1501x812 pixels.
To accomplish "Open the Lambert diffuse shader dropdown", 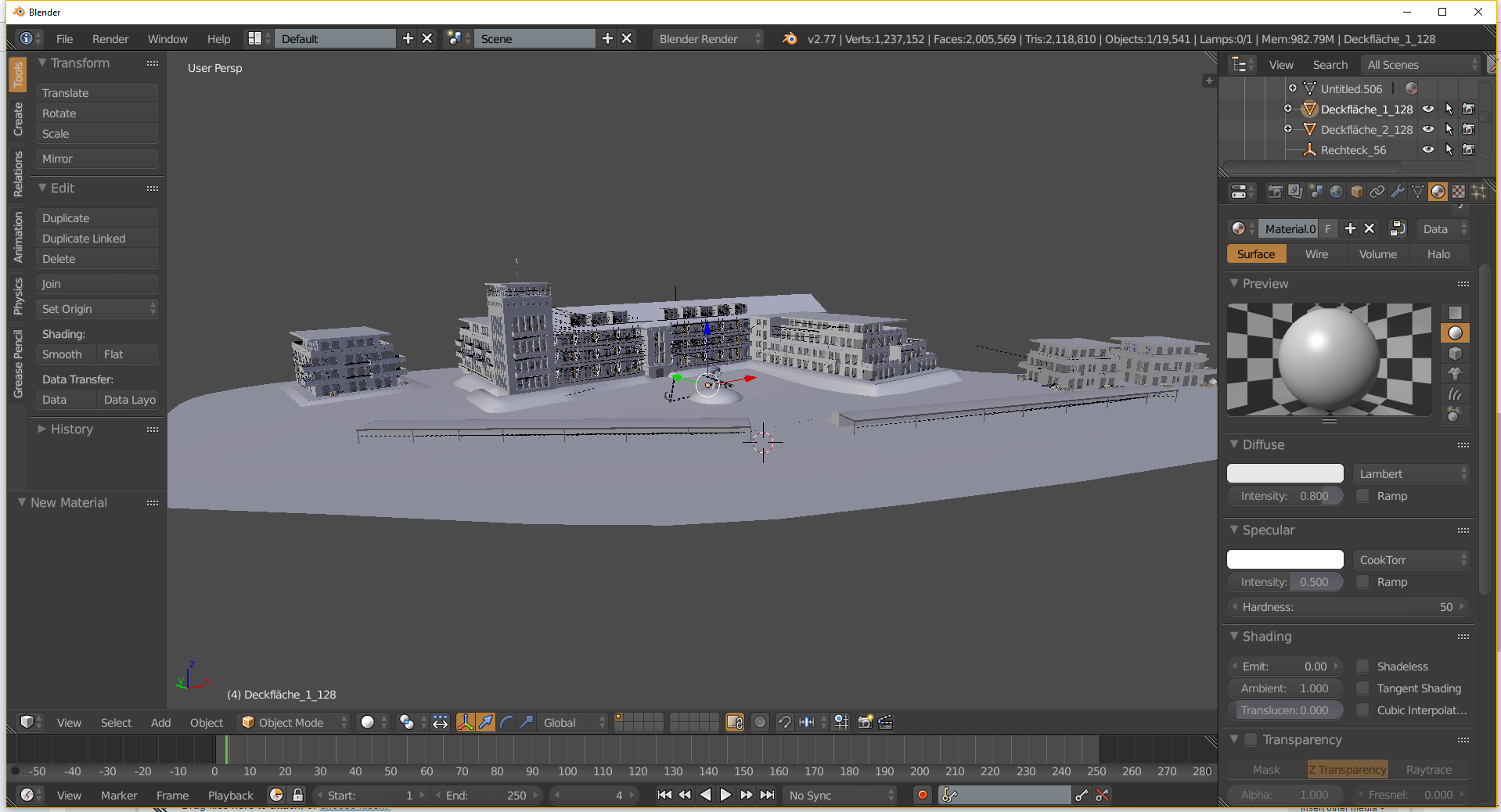I will click(x=1411, y=473).
